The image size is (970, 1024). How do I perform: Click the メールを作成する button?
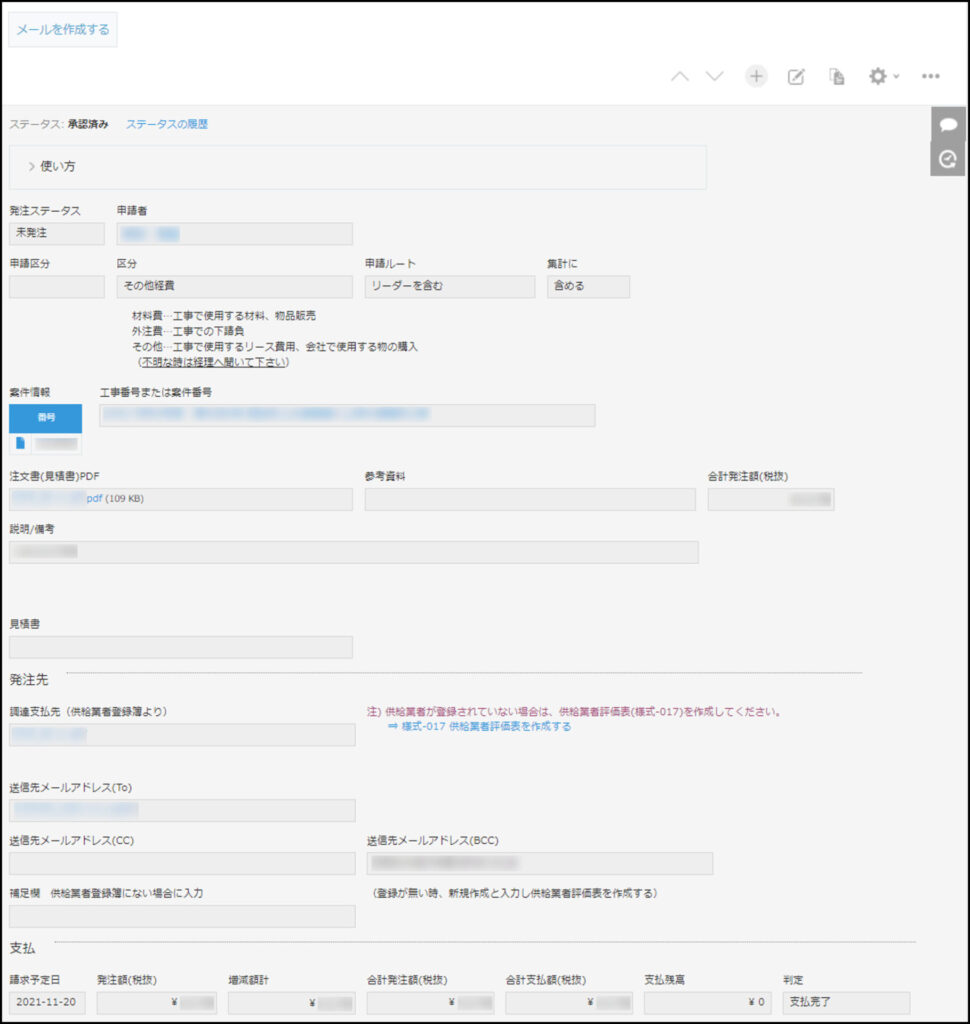(x=63, y=30)
